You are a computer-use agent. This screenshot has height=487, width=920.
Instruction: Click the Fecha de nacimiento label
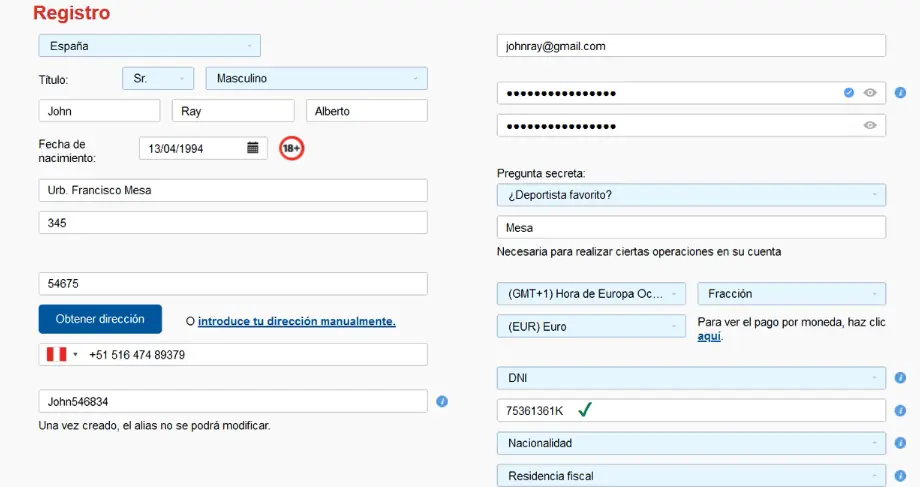67,151
